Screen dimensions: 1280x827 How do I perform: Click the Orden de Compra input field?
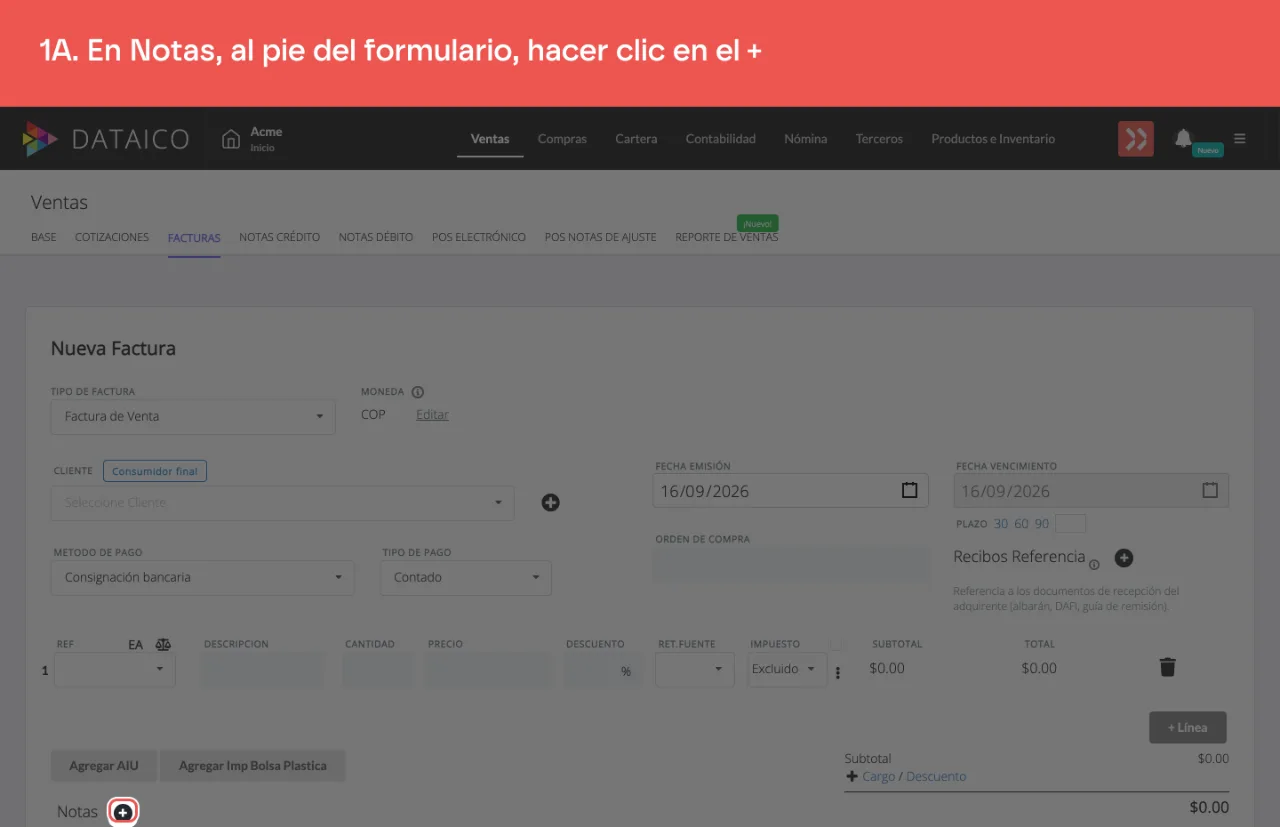(x=792, y=564)
